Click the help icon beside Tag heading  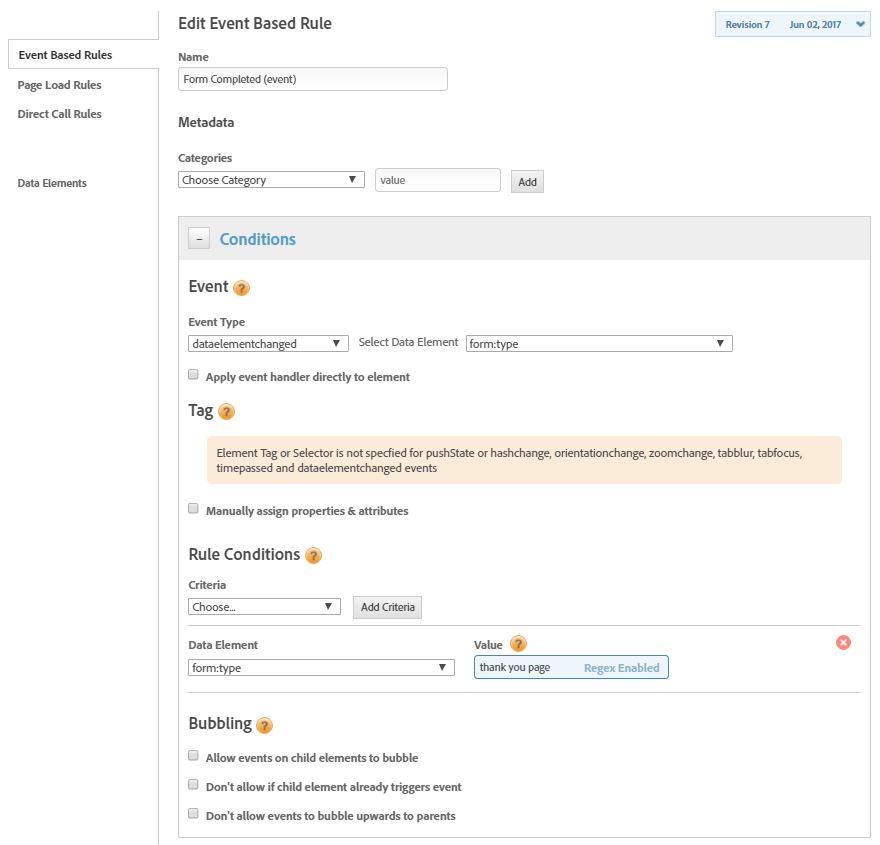point(226,412)
